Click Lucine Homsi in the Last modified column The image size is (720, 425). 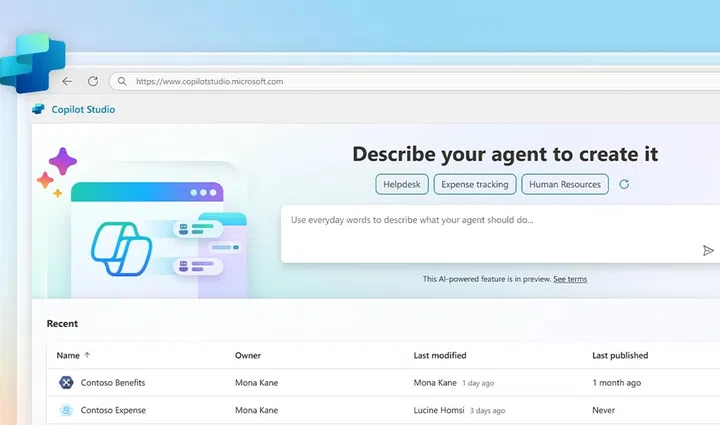click(439, 410)
